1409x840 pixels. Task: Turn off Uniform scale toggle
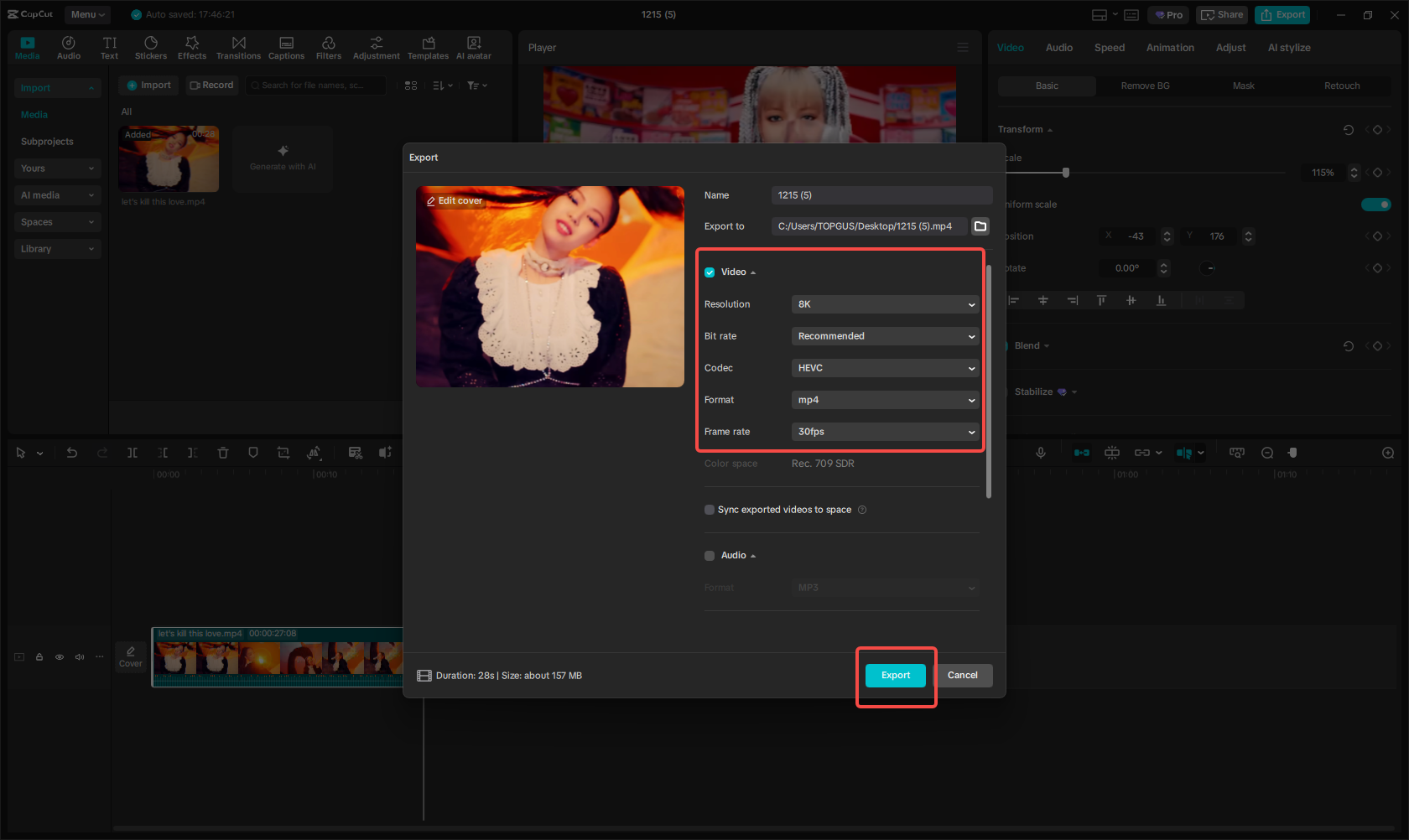click(1375, 204)
